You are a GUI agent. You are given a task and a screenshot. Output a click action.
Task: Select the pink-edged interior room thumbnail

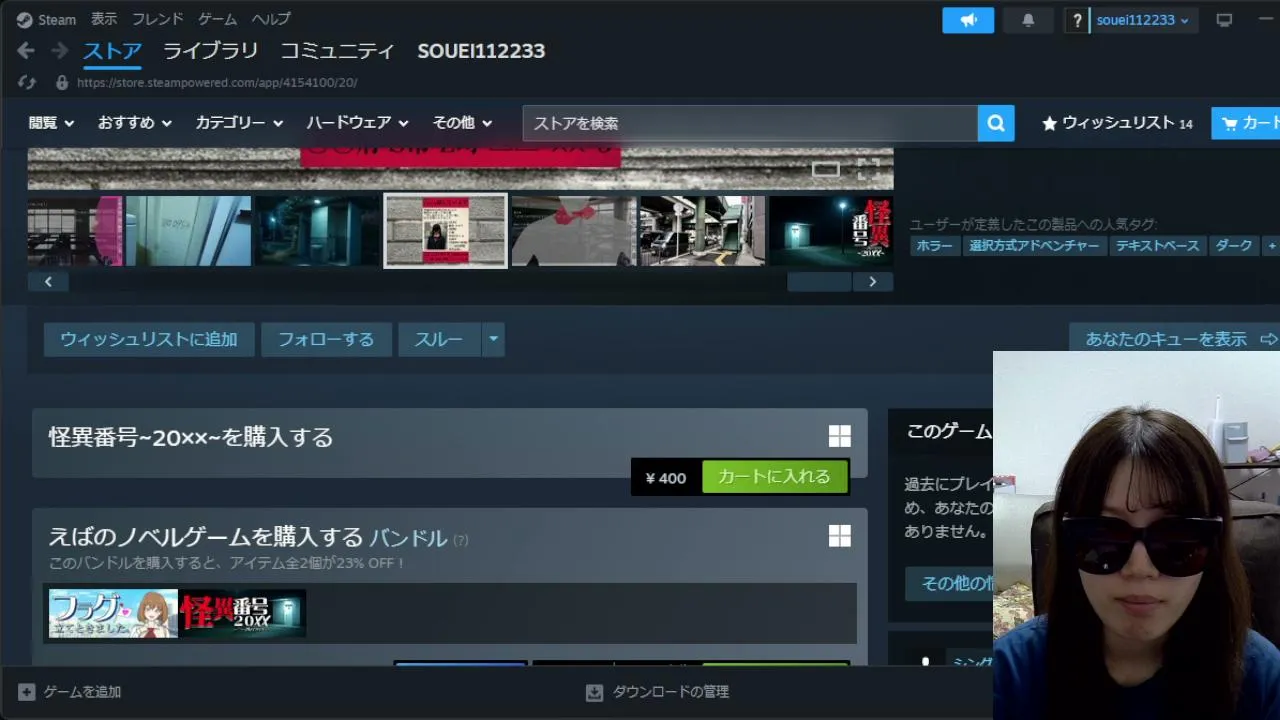[x=75, y=231]
